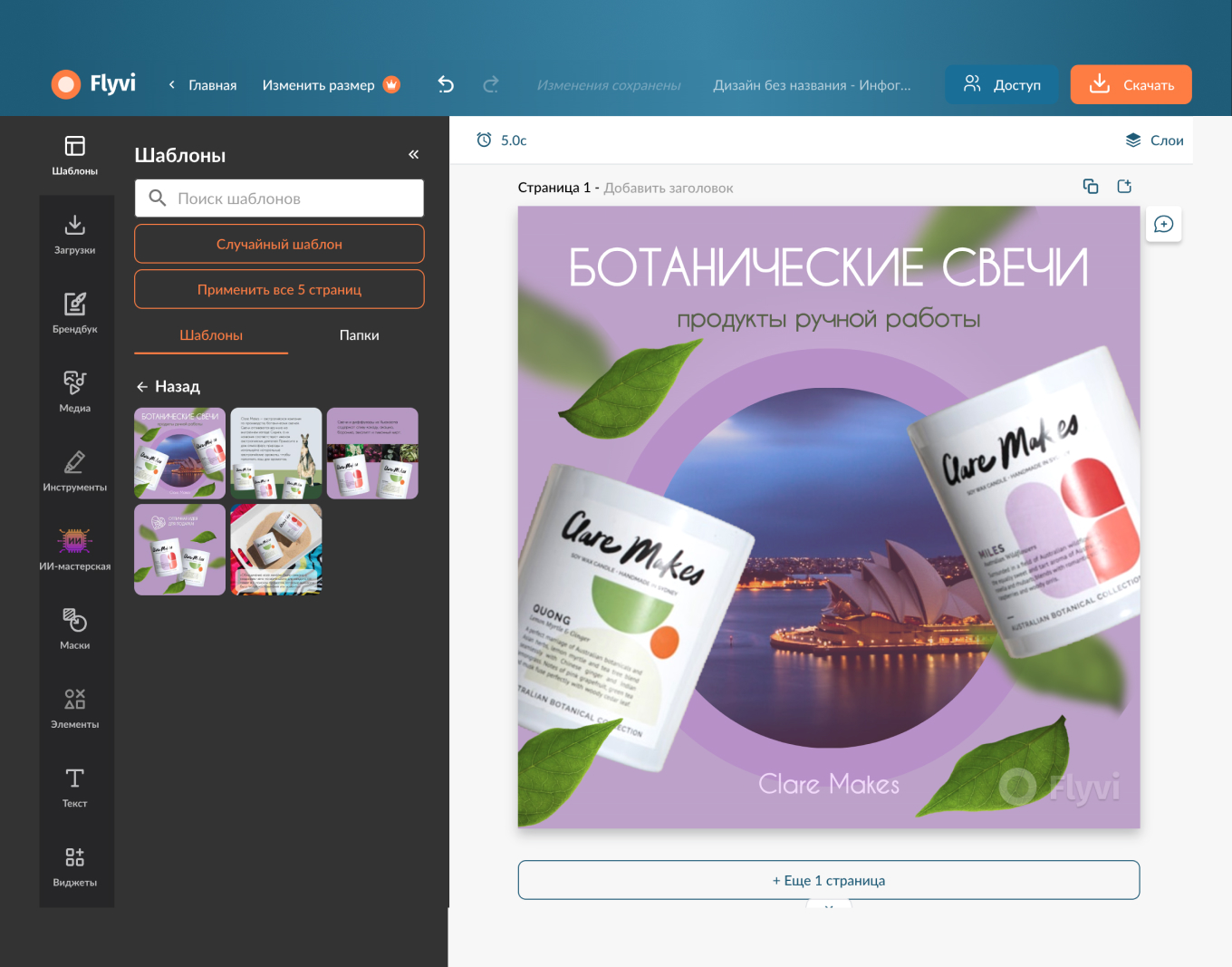Select the two-candles purple template thumbnail
1232x967 pixels.
[179, 549]
